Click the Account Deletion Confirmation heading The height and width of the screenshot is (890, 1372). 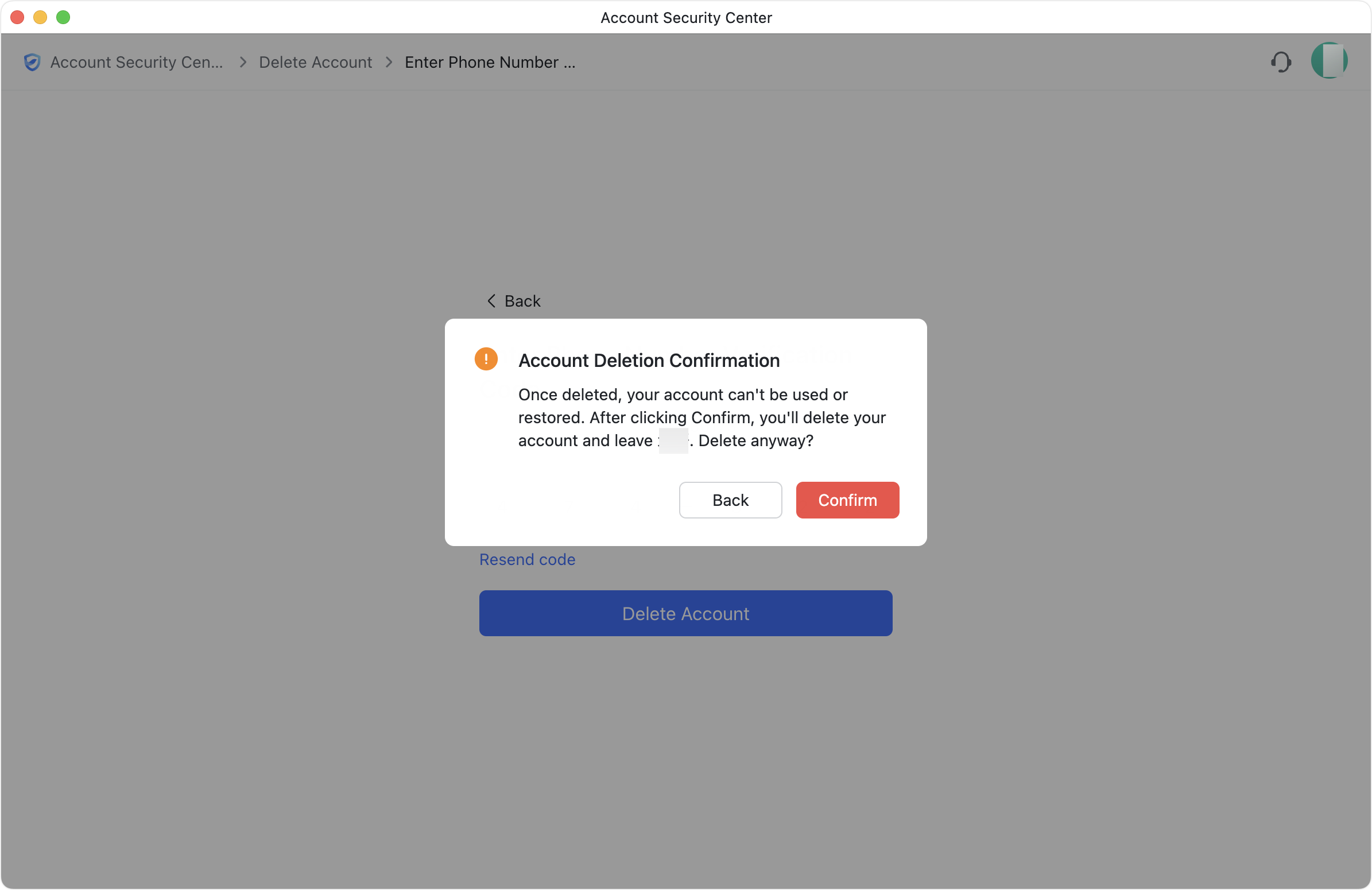coord(649,360)
